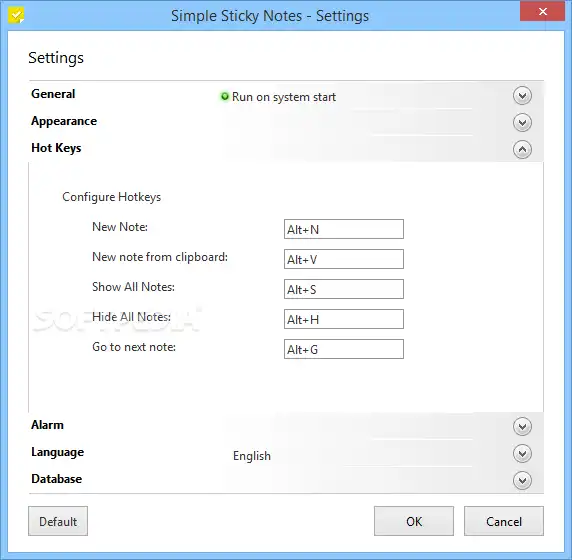572x560 pixels.
Task: Click the Simple Sticky Notes app icon
Action: tap(16, 16)
